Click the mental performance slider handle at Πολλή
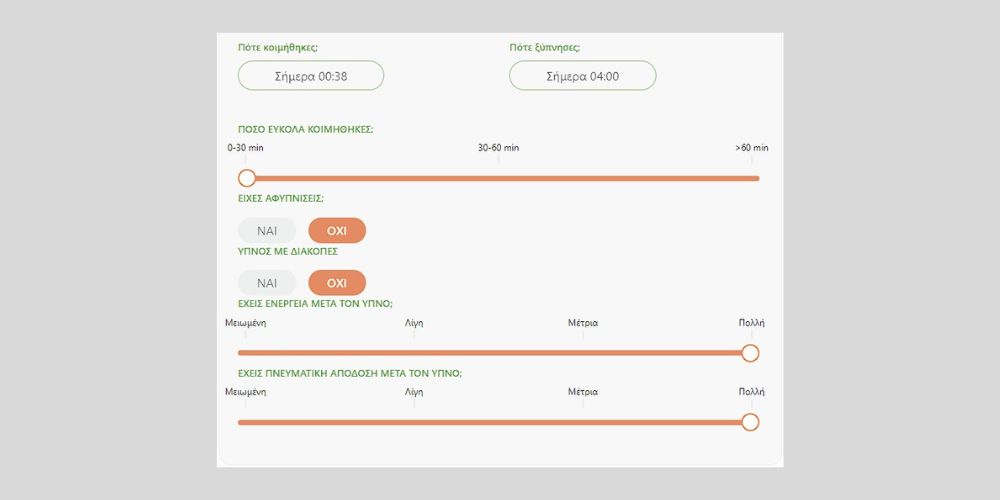Viewport: 1000px width, 500px height. 750,422
